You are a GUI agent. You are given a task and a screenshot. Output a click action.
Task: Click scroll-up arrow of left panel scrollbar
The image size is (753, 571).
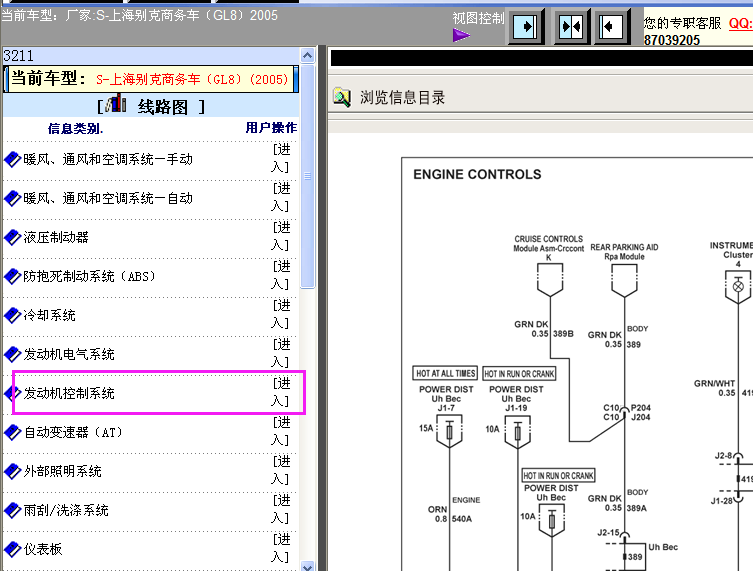[x=307, y=55]
